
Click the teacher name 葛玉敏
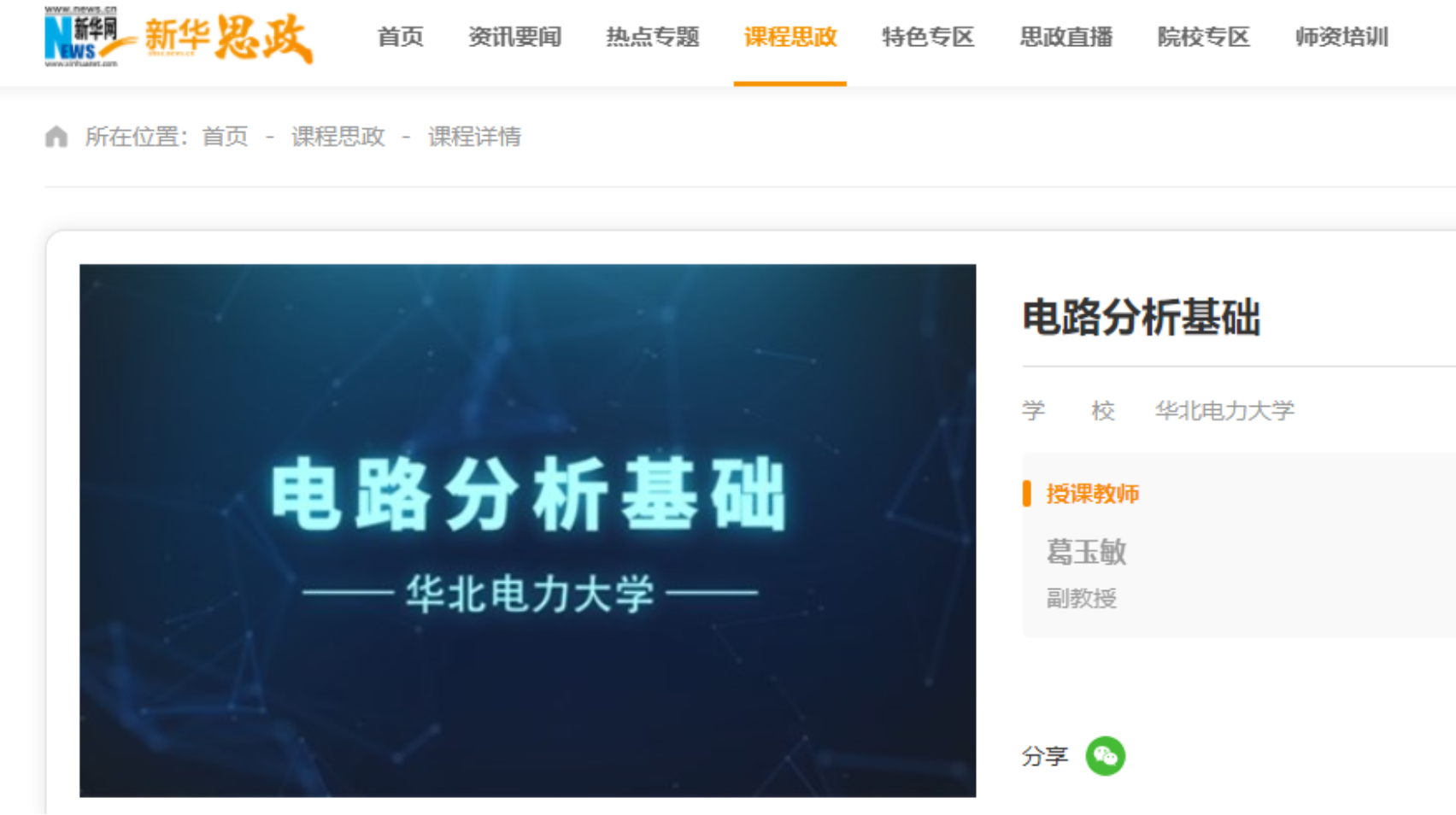[1086, 552]
